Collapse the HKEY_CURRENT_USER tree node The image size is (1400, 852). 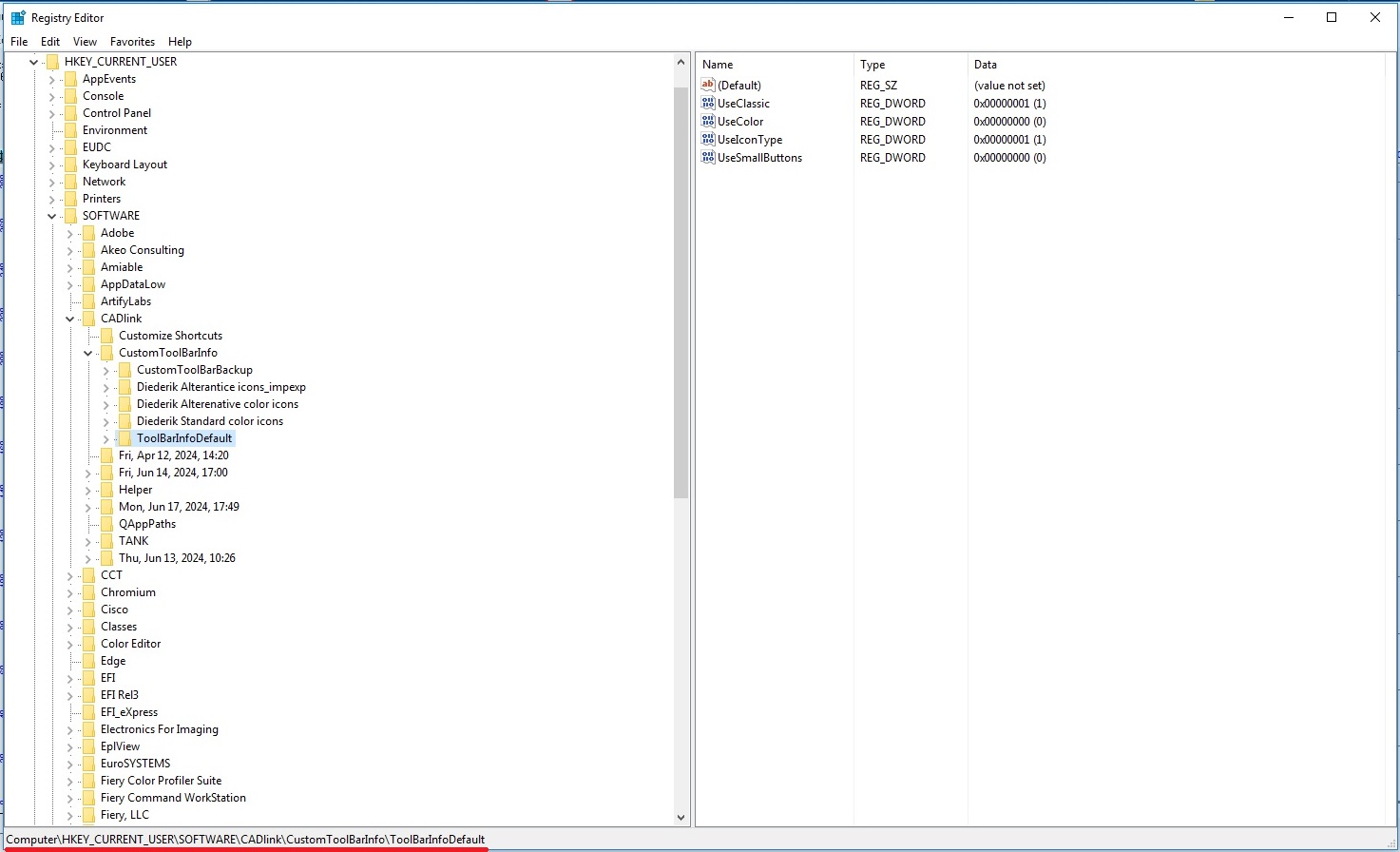34,62
